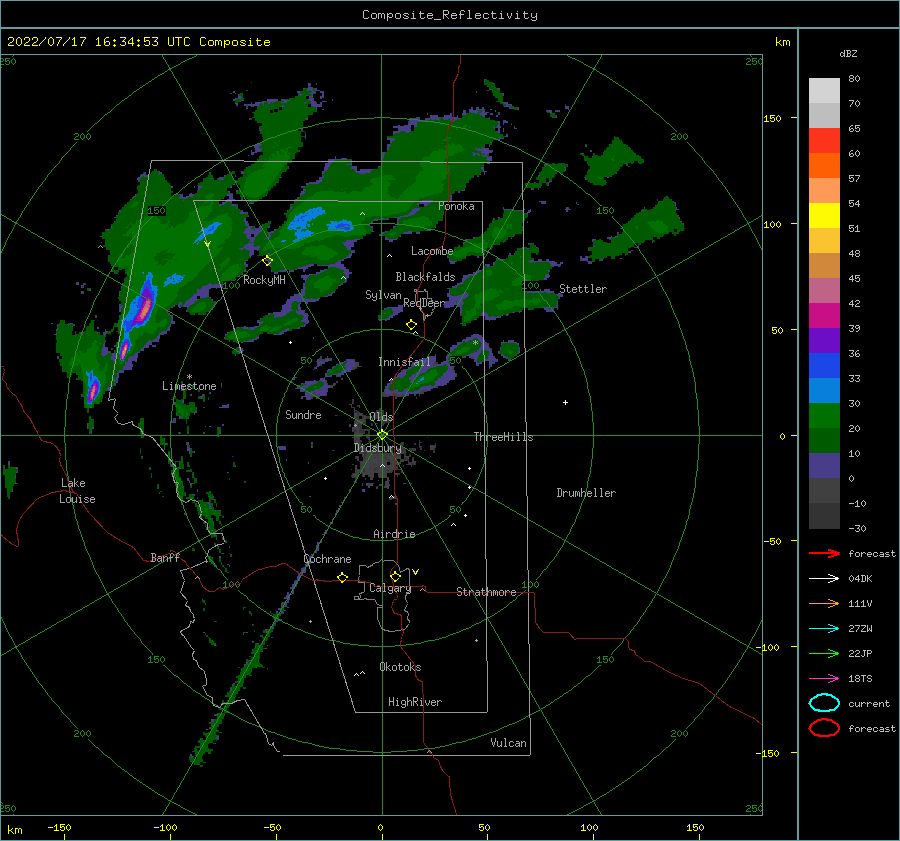
Task: Select the green 22JP arrow legend icon
Action: click(x=824, y=653)
